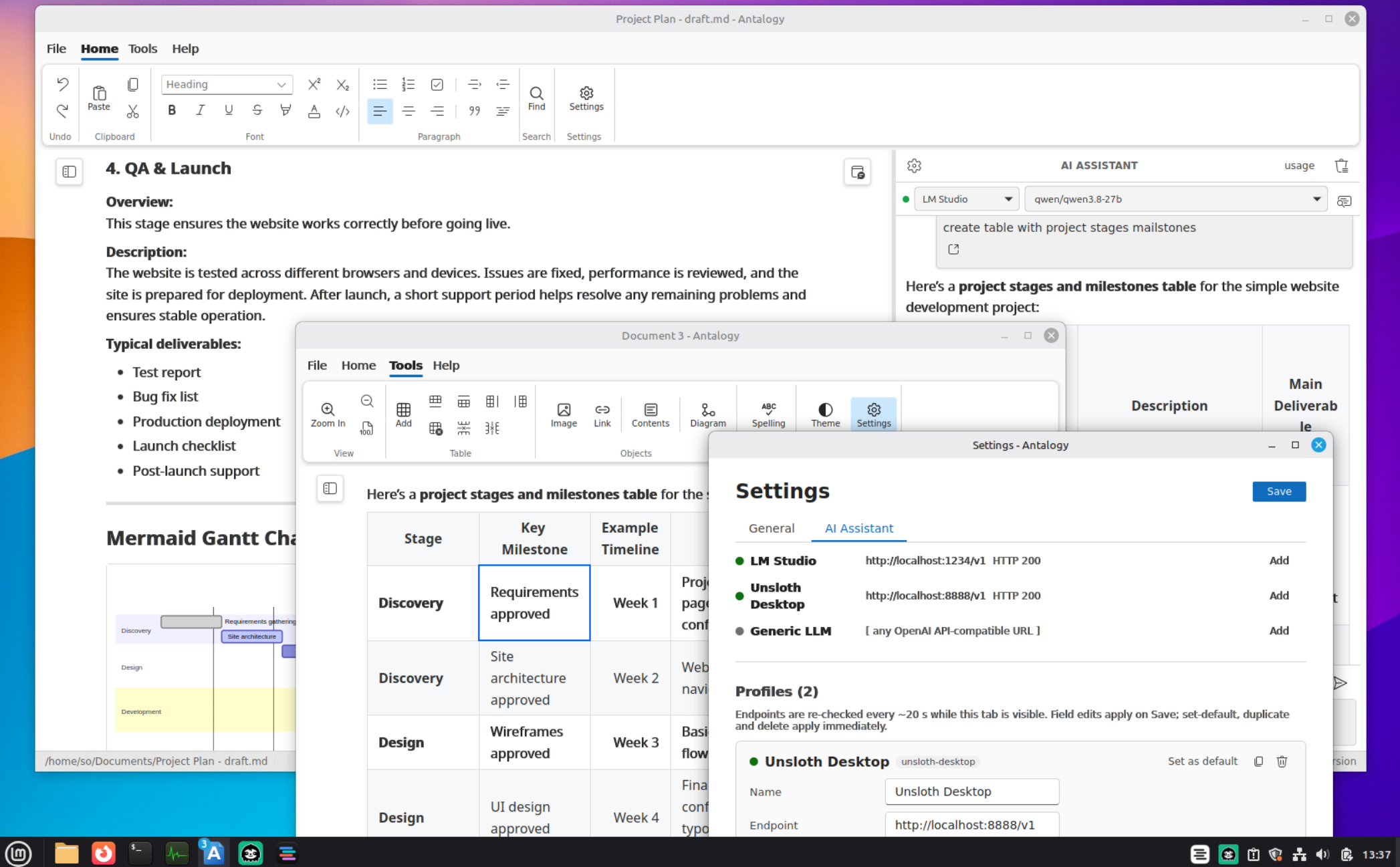Toggle Theme in Document 3 ribbon
Screen dimensions: 1400x867
coord(825,414)
